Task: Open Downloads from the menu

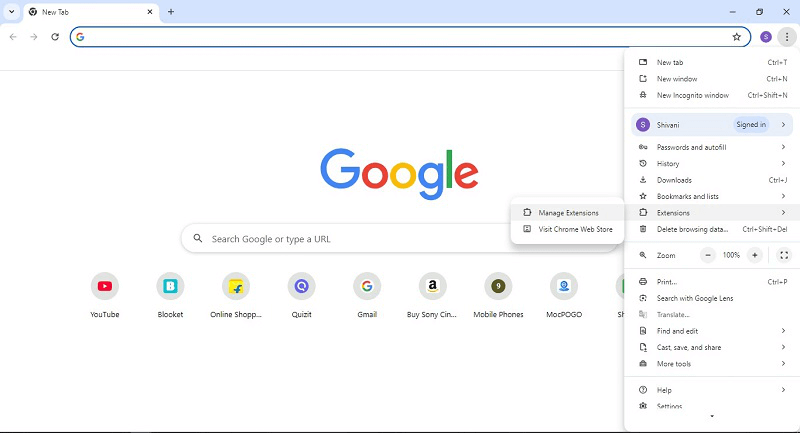Action: click(712, 180)
